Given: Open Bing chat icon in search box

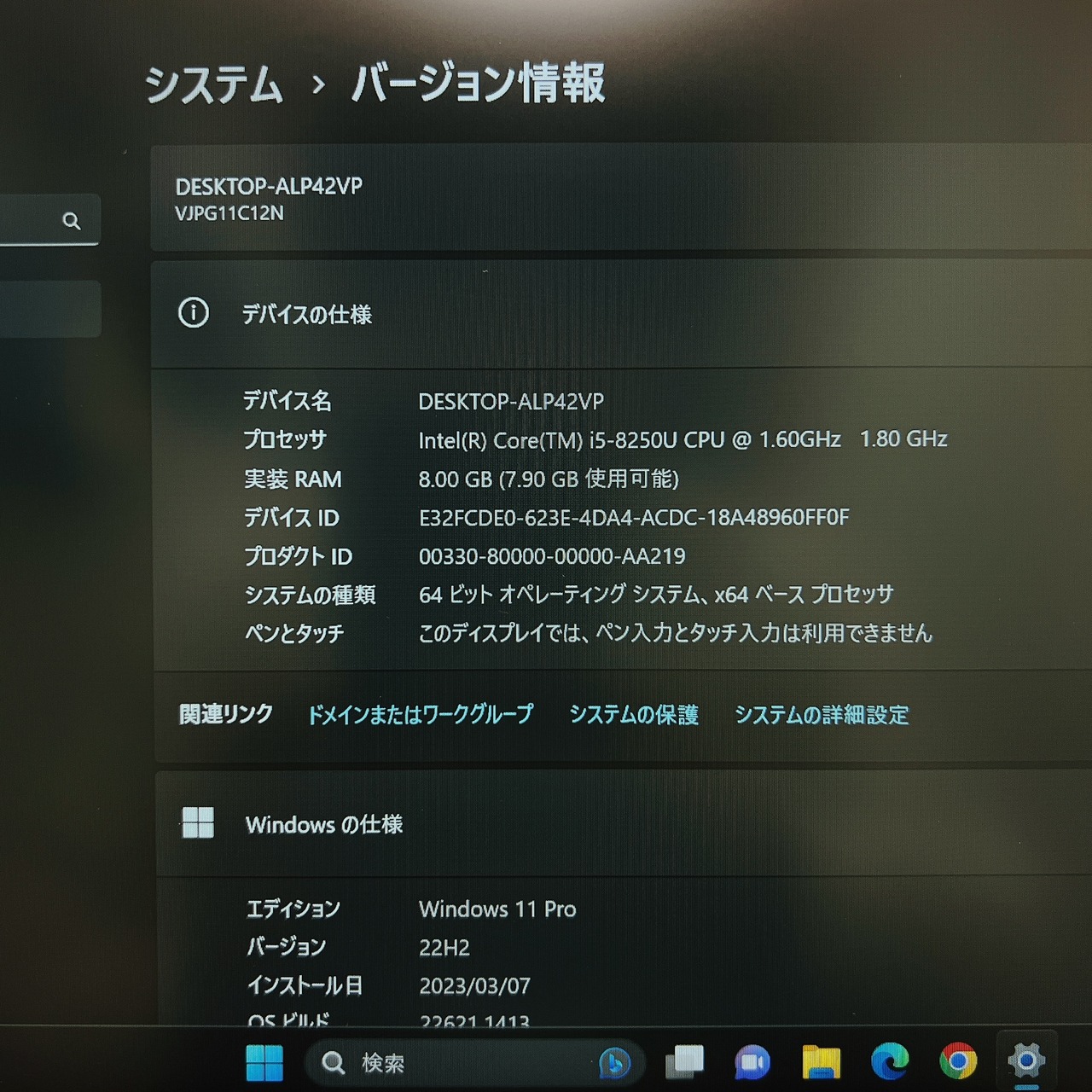Looking at the screenshot, I should [614, 1063].
